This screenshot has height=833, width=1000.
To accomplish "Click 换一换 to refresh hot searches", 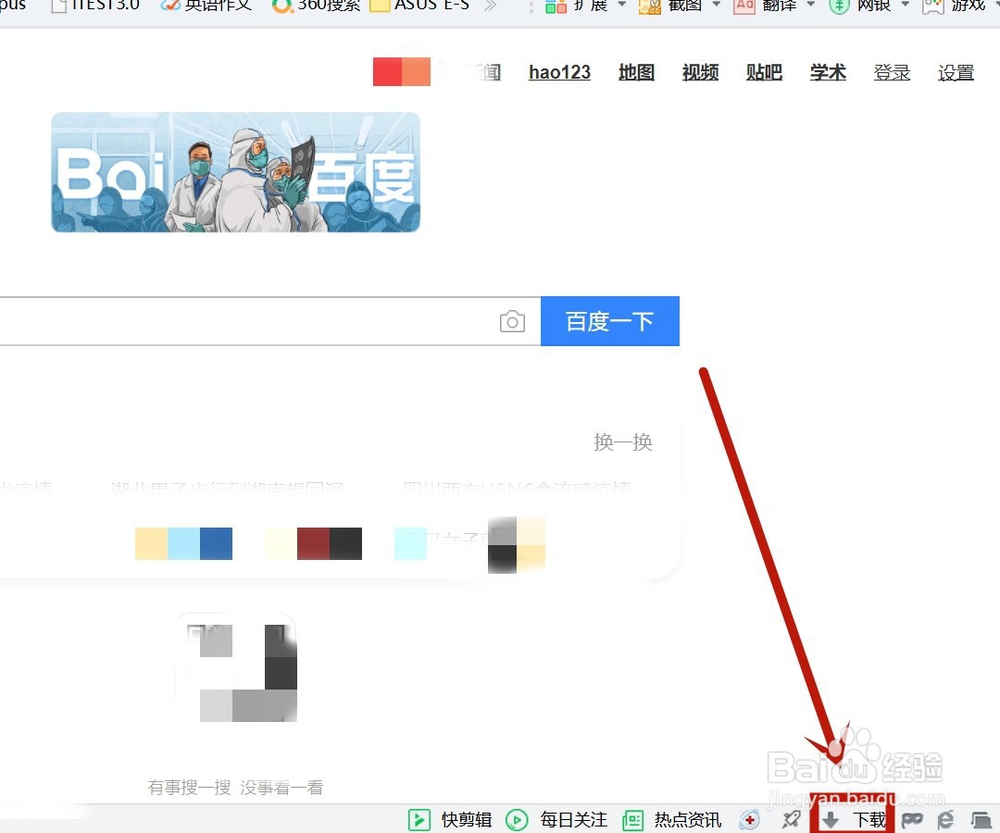I will point(622,442).
